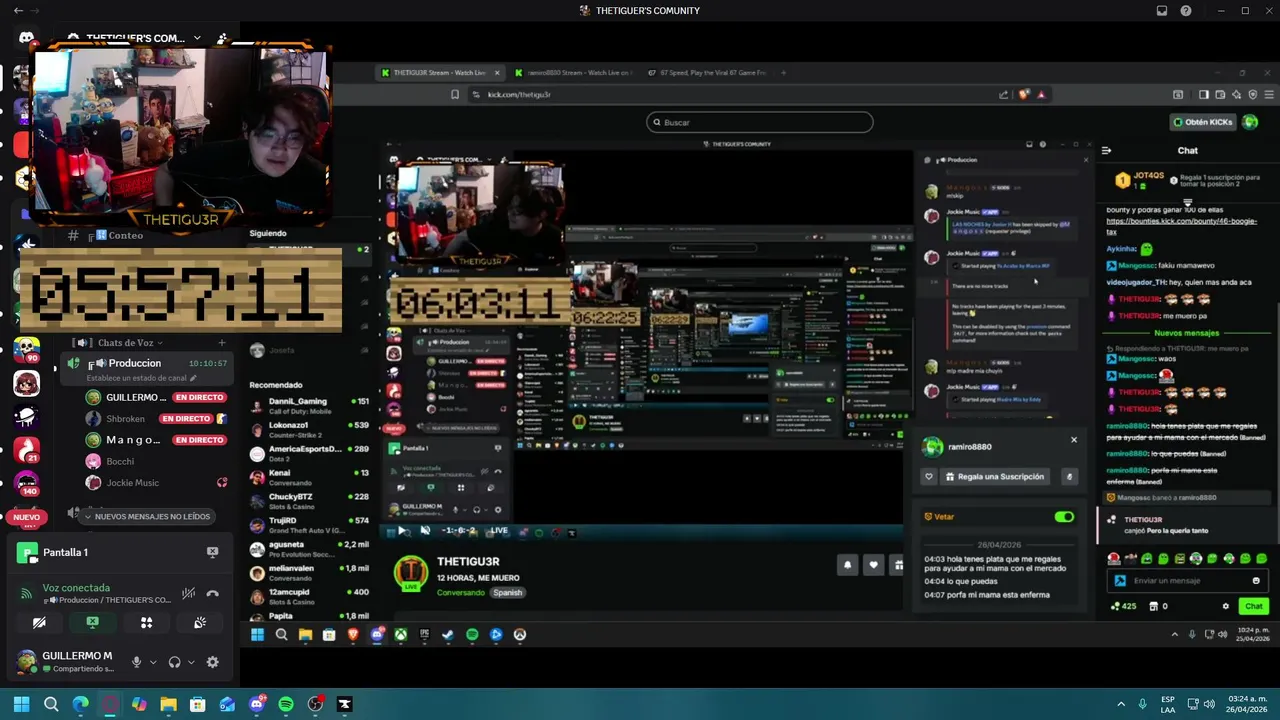Screen dimensions: 1280x720
Task: Open Discord activities launcher icon
Action: click(x=146, y=622)
